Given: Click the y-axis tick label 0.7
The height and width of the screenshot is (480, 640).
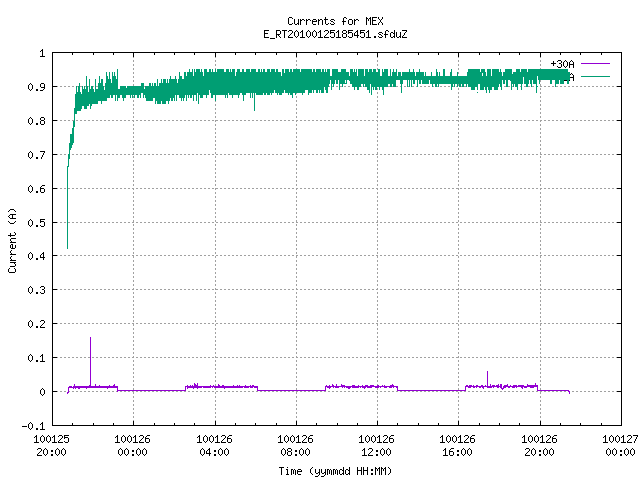Looking at the screenshot, I should click(36, 154).
